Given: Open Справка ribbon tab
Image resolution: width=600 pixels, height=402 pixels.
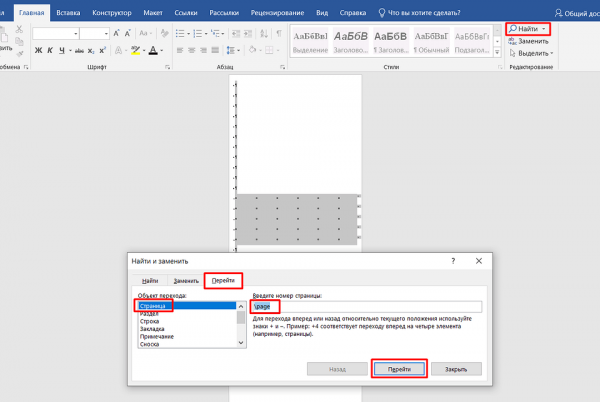Looking at the screenshot, I should 353,13.
